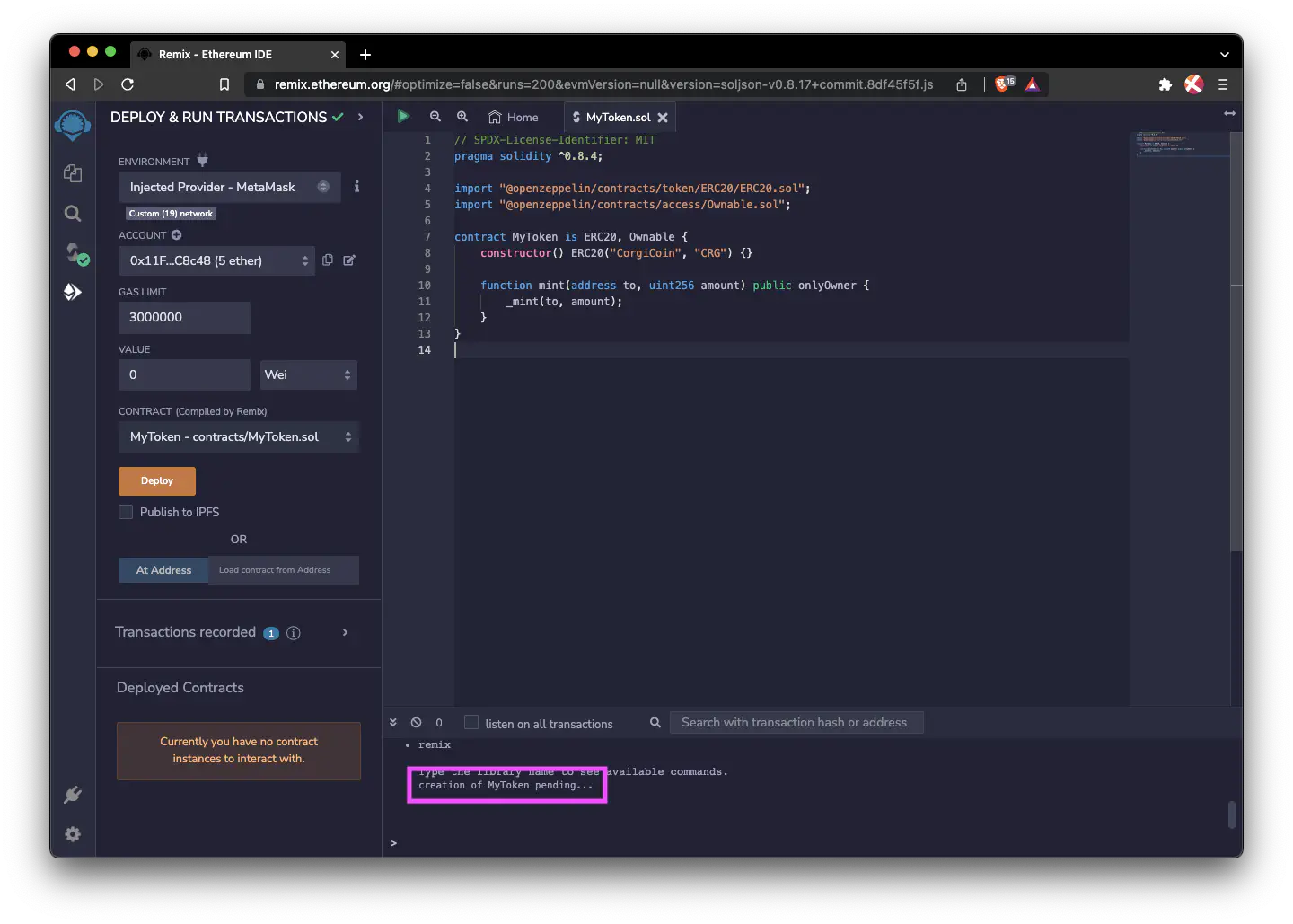
Task: Click the orange Deploy button
Action: tap(157, 480)
